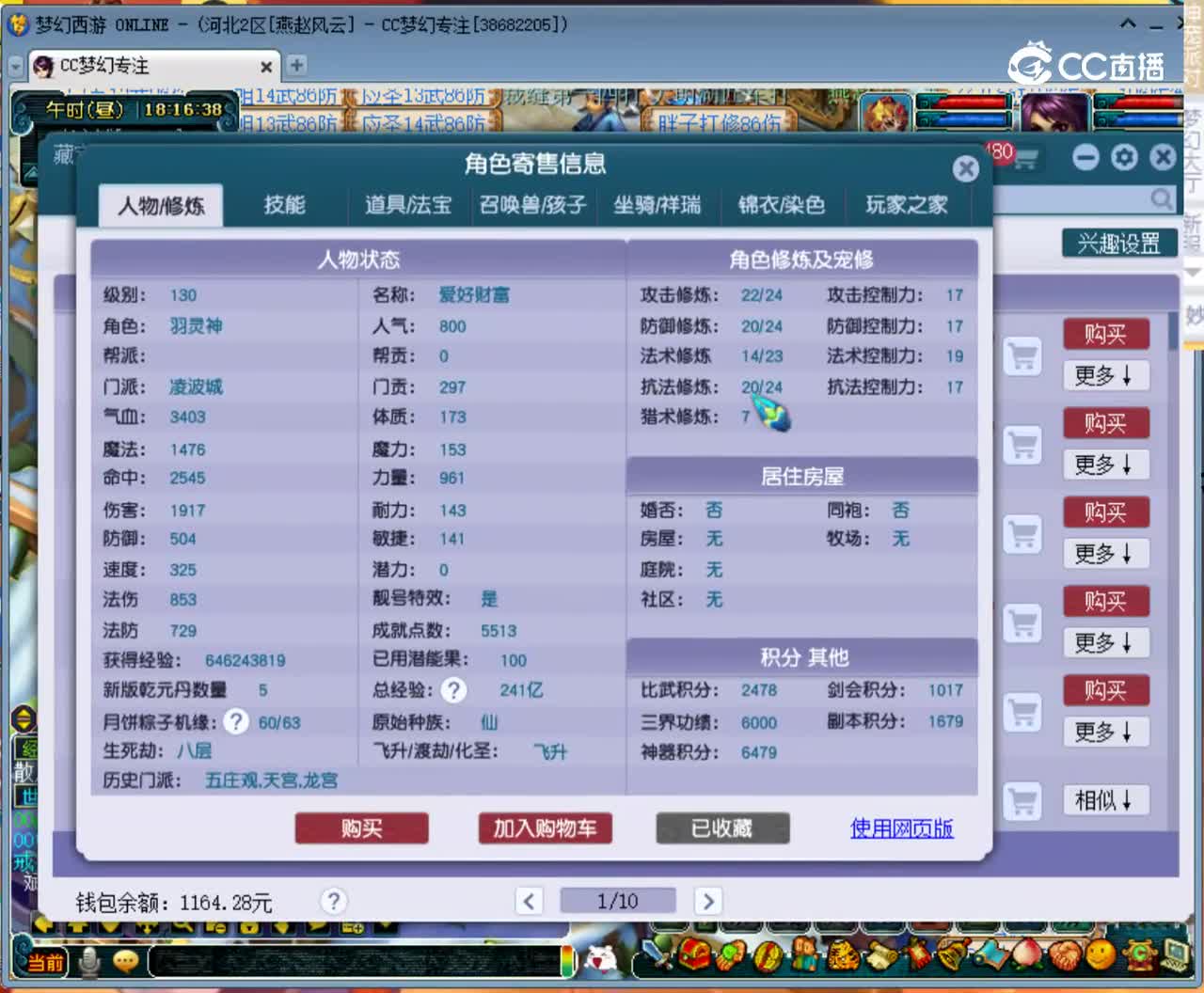This screenshot has width=1204, height=993.
Task: Open new tab with plus icon
Action: click(296, 65)
